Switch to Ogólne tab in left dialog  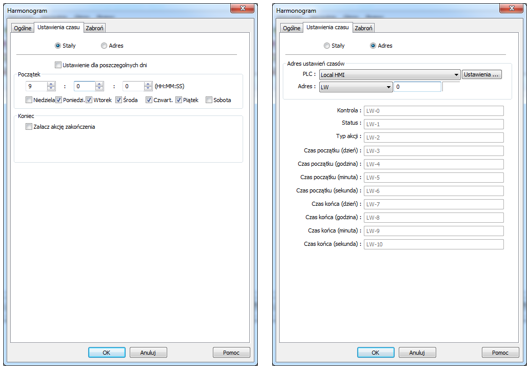pyautogui.click(x=23, y=28)
